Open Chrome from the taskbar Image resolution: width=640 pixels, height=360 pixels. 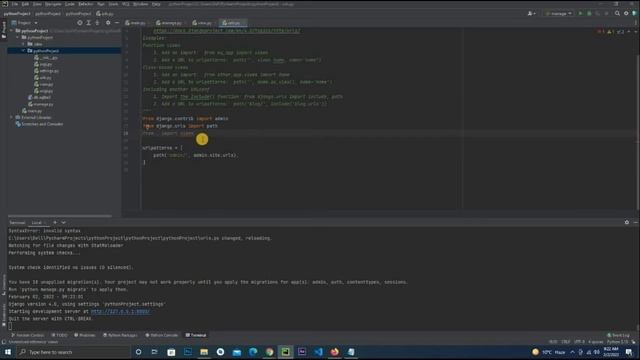(269, 352)
